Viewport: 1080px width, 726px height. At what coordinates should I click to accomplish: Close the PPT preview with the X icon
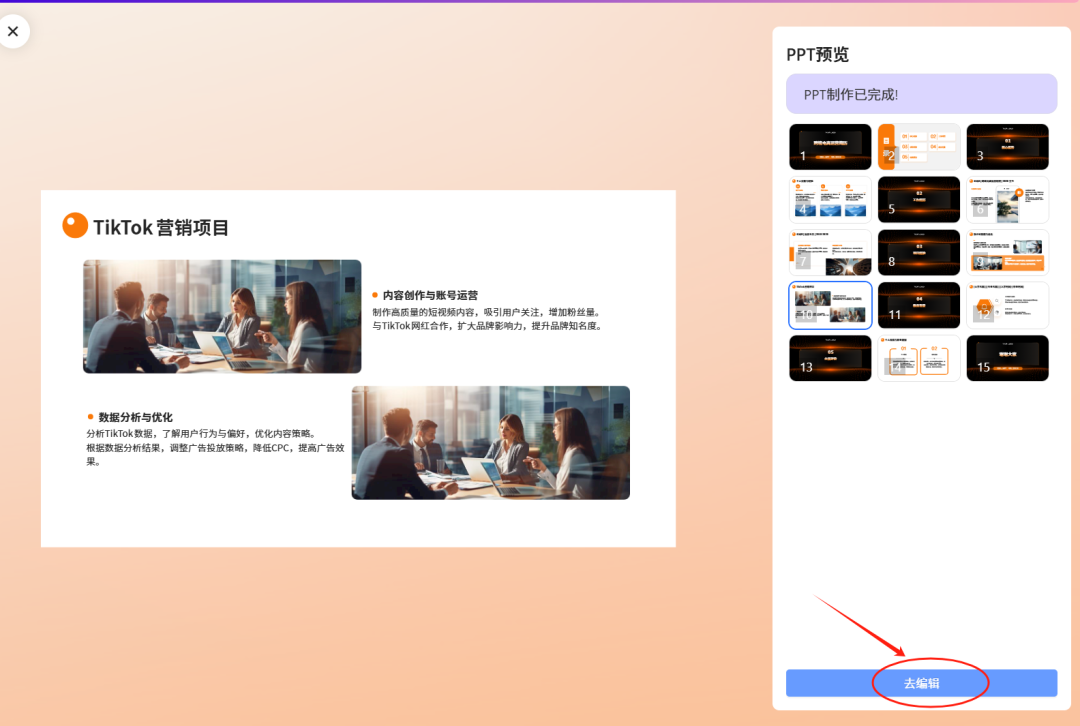(13, 31)
